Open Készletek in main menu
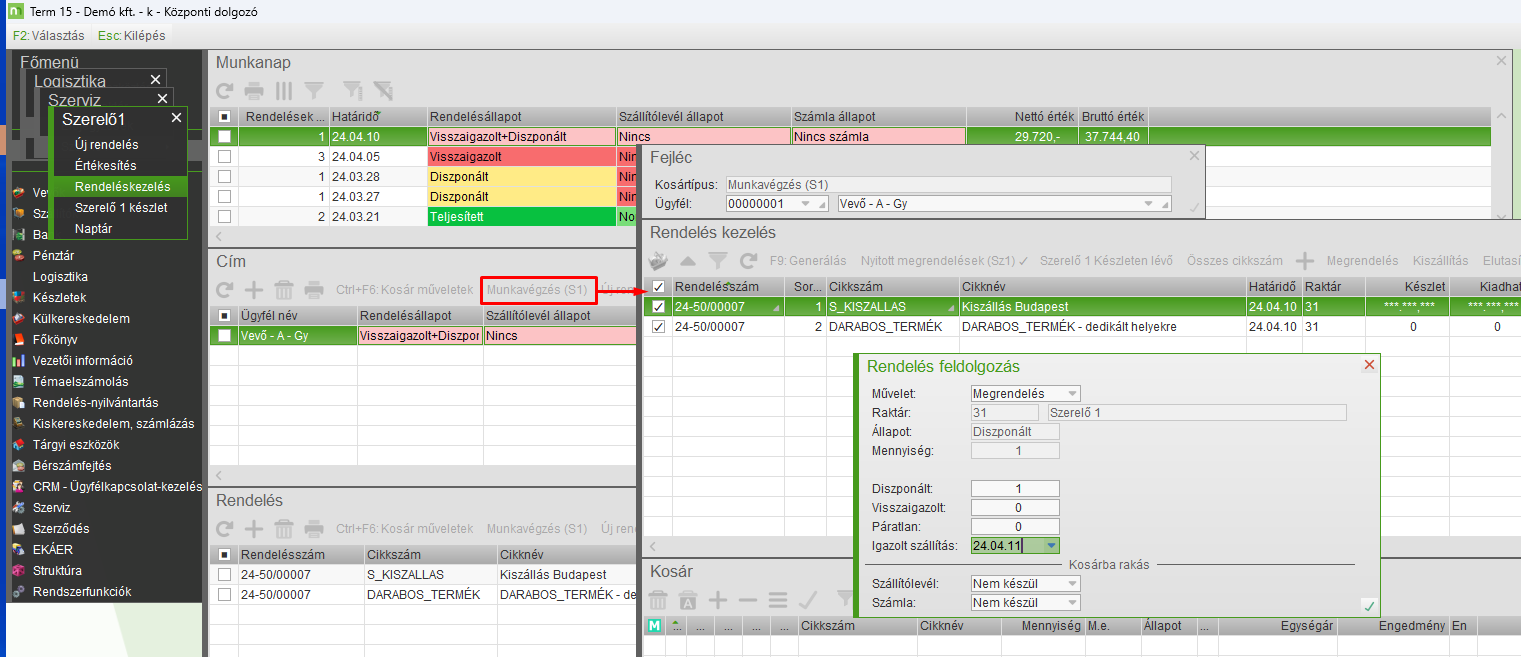 (59, 298)
